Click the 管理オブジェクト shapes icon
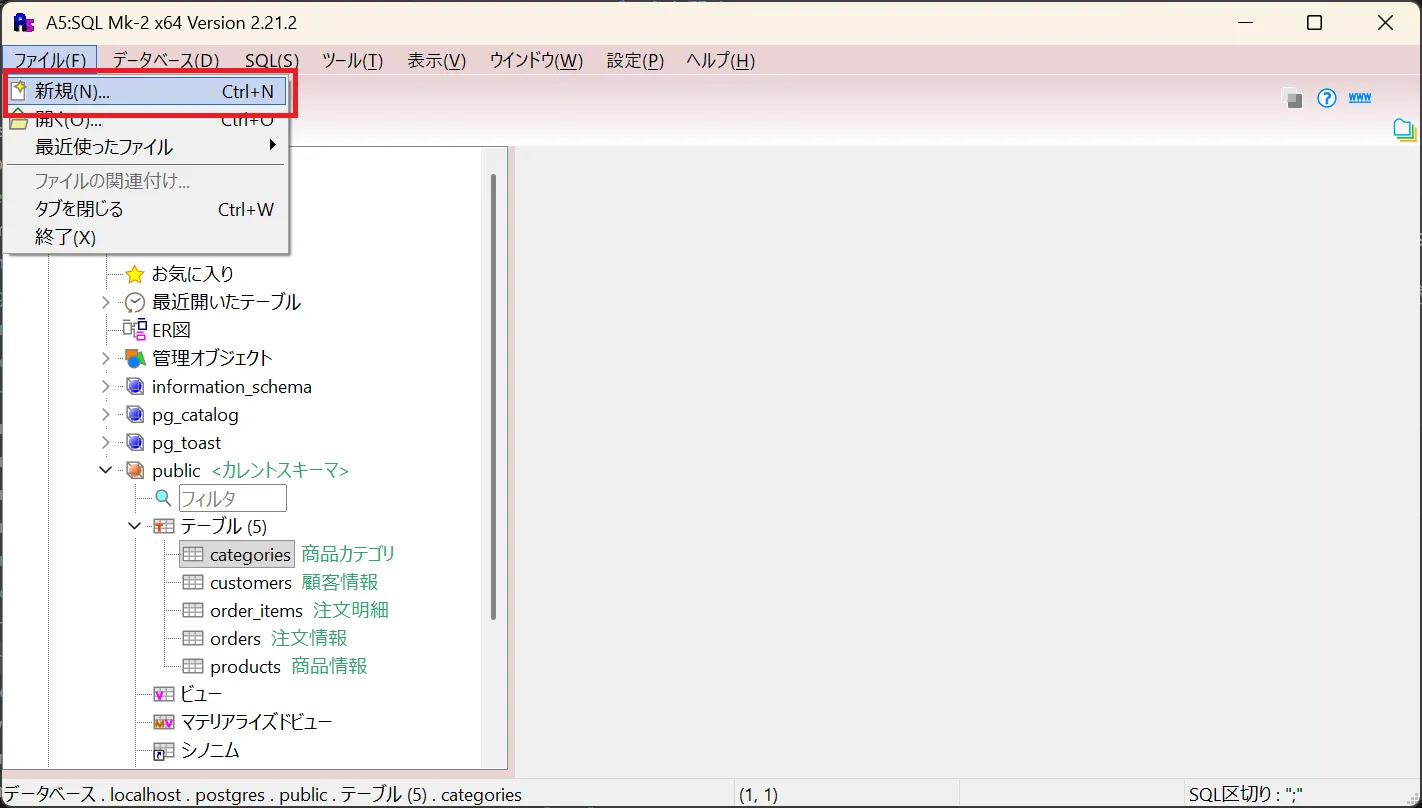Viewport: 1422px width, 808px height. pyautogui.click(x=135, y=358)
